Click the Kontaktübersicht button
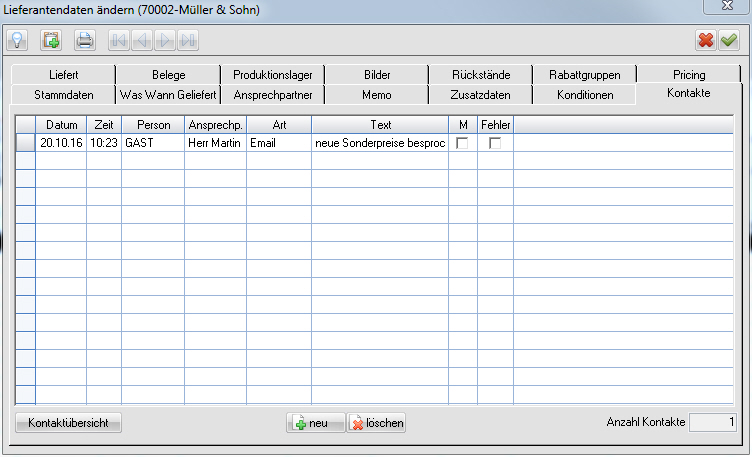The width and height of the screenshot is (752, 457). tap(69, 423)
